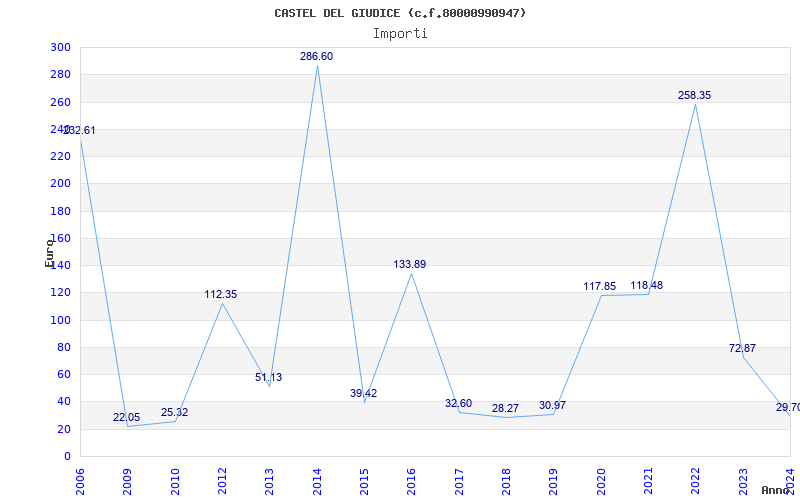Click the 30.97 data label

coord(553,406)
